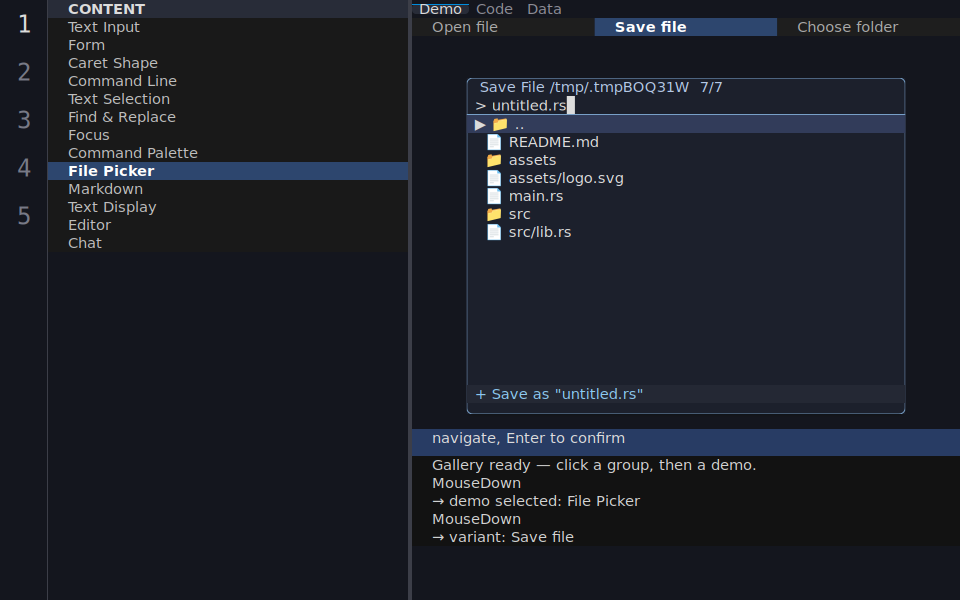This screenshot has height=600, width=960.
Task: Click the README.md file icon
Action: click(494, 142)
